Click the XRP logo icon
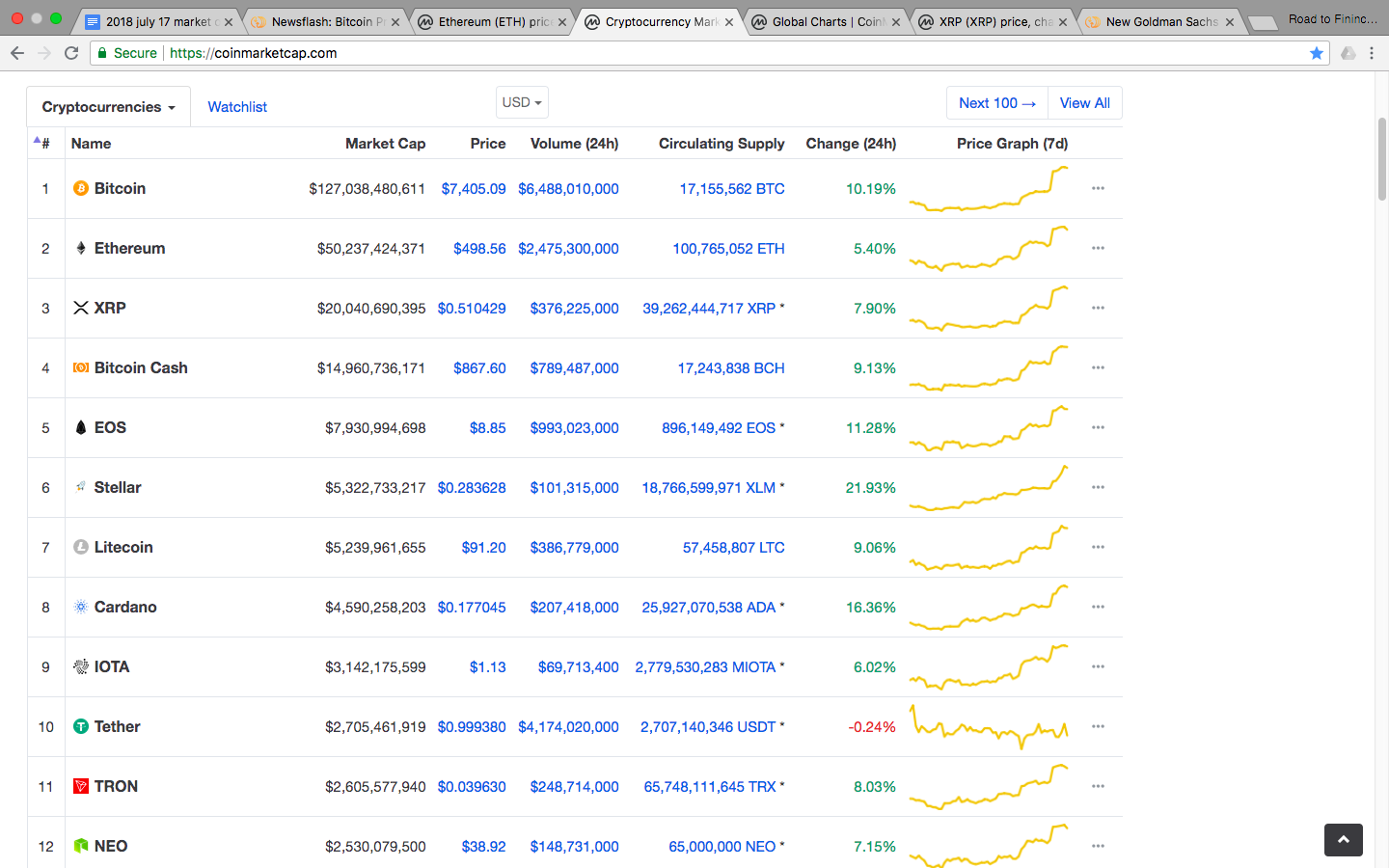Screen dimensions: 1389x868 click(81, 308)
